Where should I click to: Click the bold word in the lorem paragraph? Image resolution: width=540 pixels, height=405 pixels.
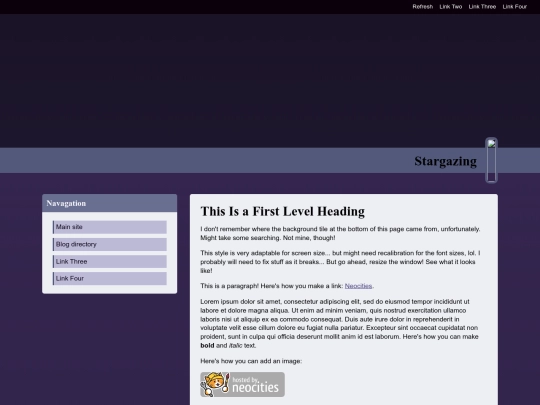point(207,345)
